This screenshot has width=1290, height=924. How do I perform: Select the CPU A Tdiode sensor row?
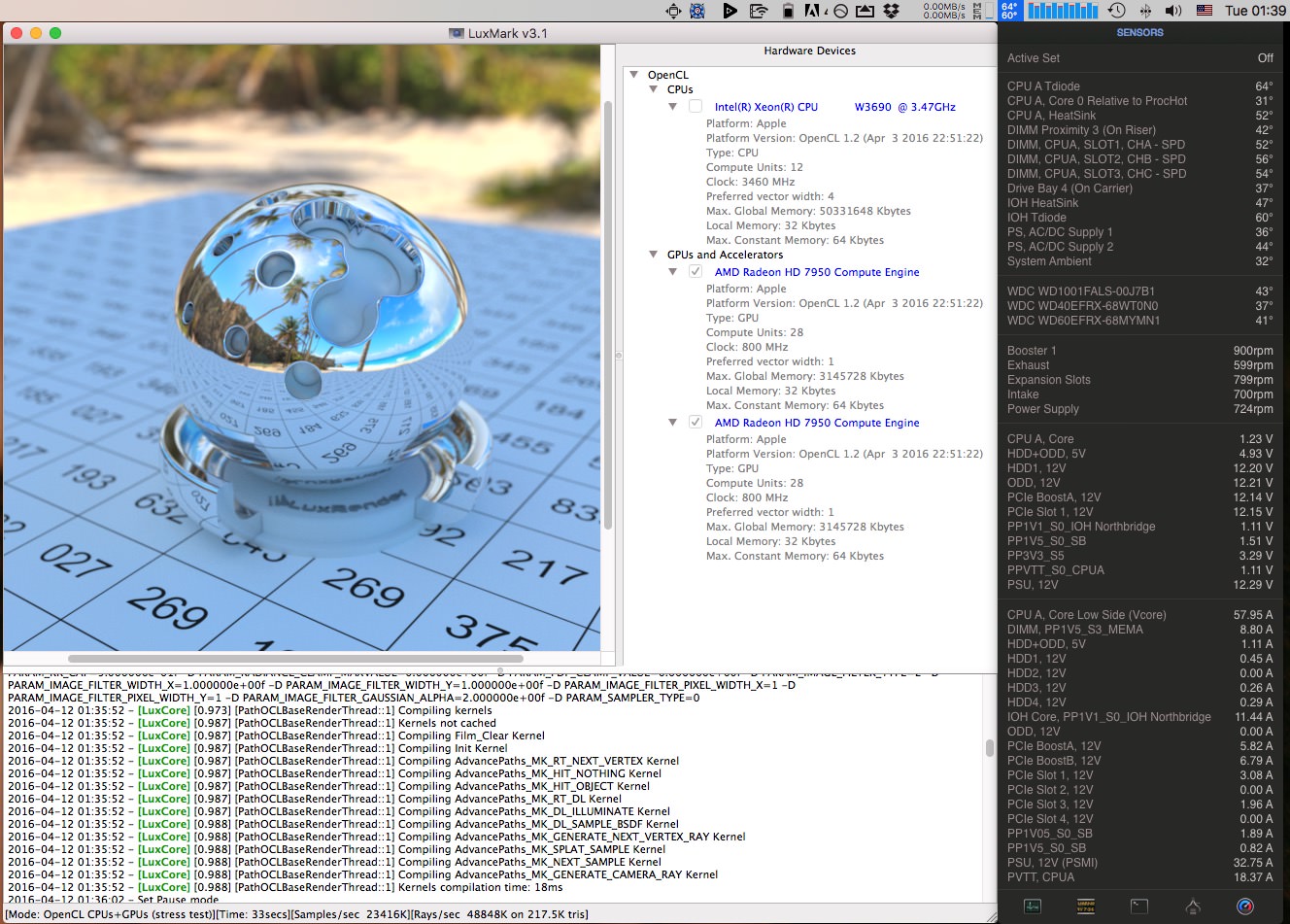coord(1139,86)
